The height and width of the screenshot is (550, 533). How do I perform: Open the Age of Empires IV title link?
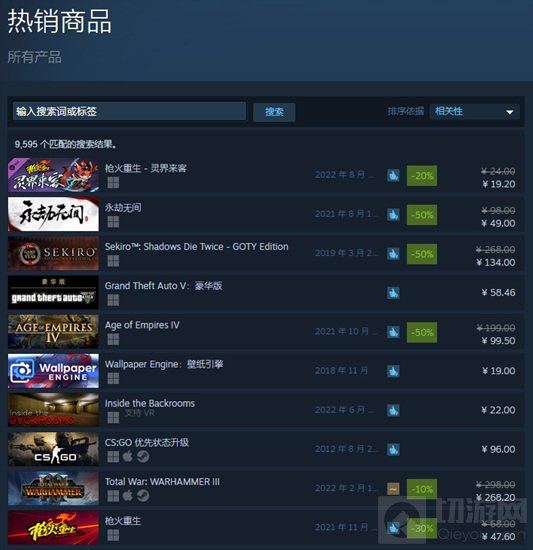(x=142, y=325)
